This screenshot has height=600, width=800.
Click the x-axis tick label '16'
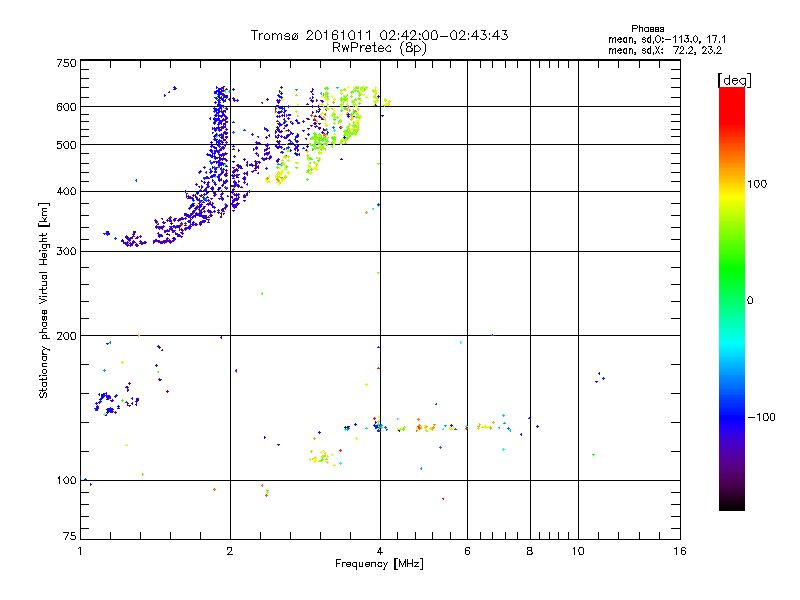680,551
